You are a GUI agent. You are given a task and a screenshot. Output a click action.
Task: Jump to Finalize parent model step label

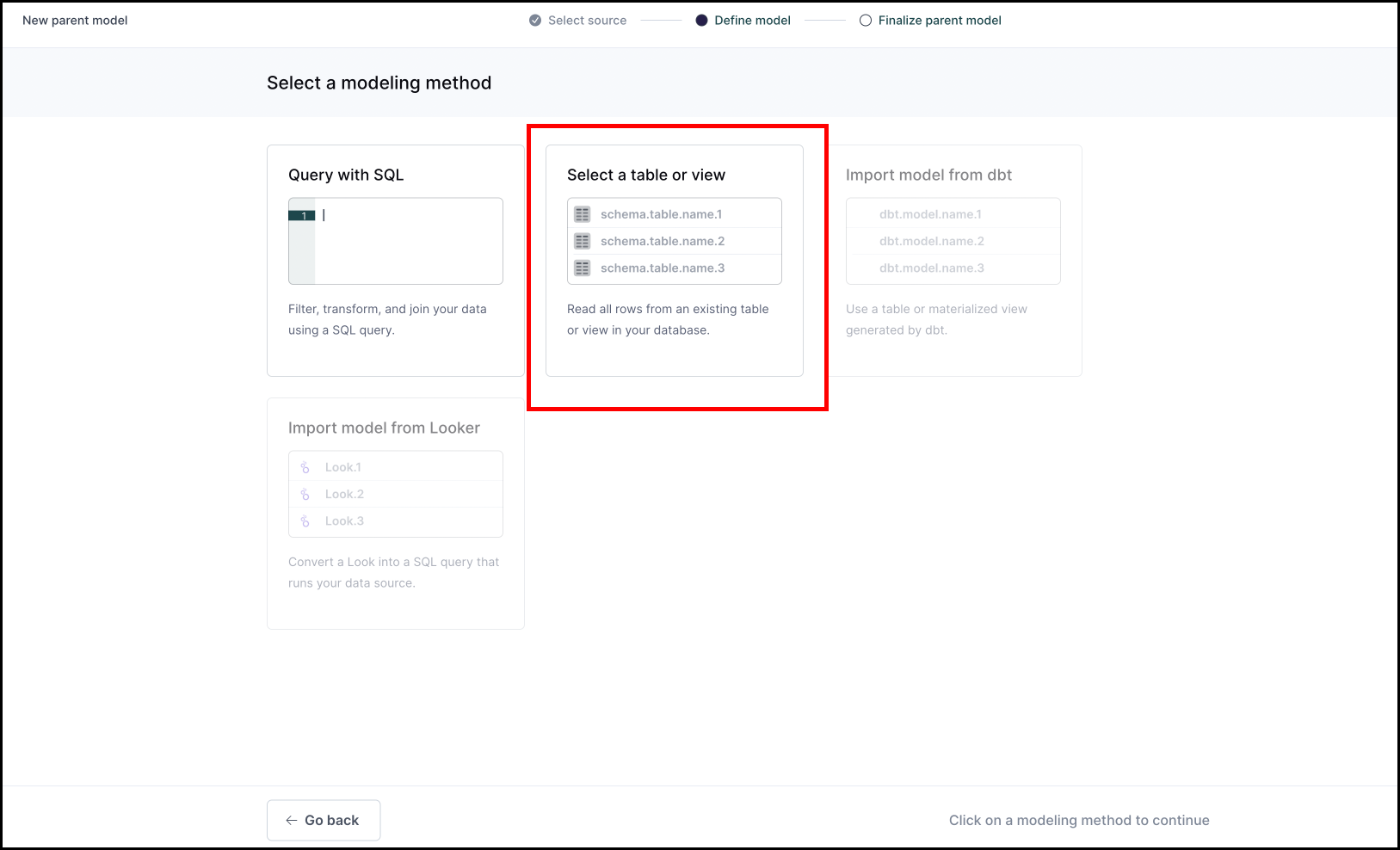(x=940, y=21)
